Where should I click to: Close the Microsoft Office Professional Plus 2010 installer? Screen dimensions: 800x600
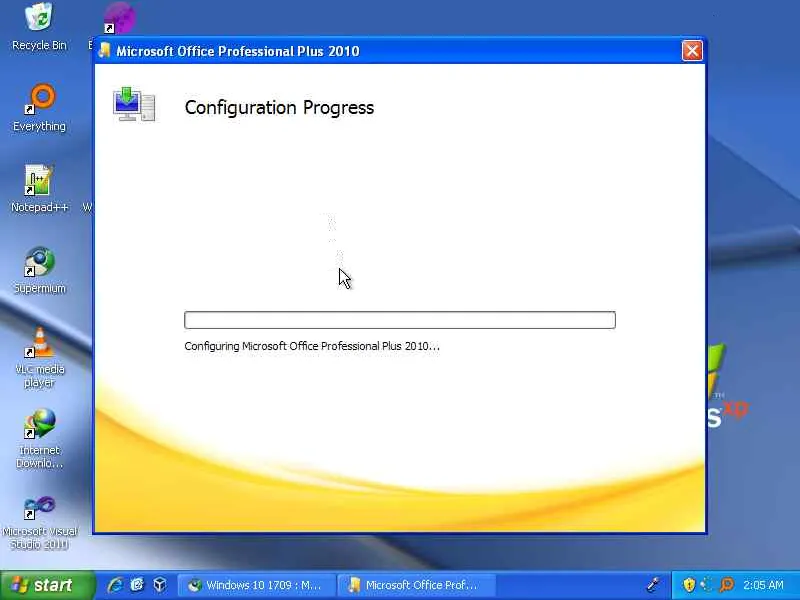pyautogui.click(x=692, y=51)
